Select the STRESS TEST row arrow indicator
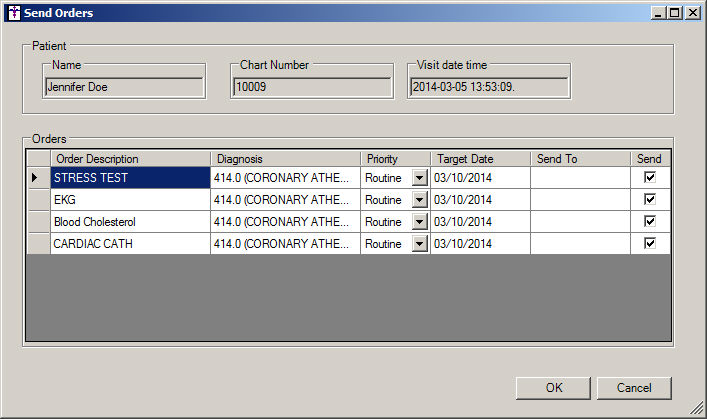This screenshot has height=419, width=707. [38, 178]
